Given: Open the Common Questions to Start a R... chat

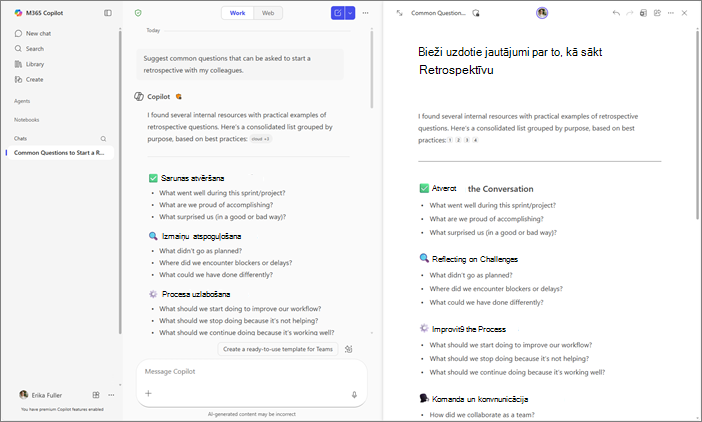Looking at the screenshot, I should [x=60, y=153].
